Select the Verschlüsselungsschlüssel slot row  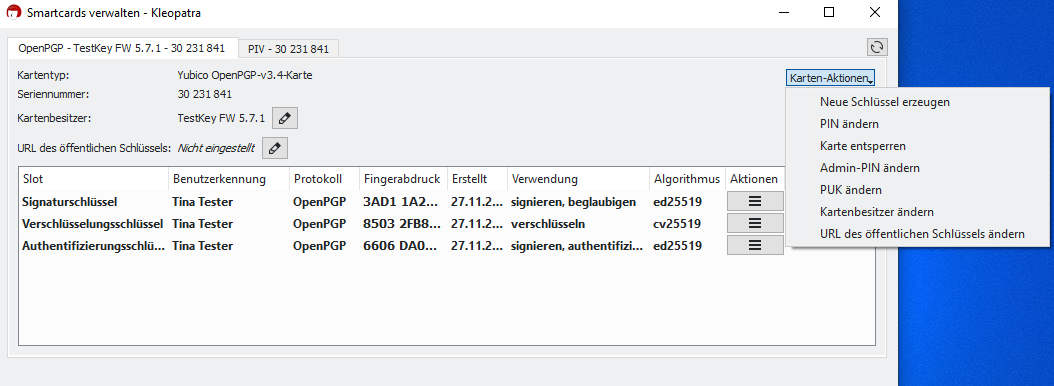pyautogui.click(x=92, y=223)
